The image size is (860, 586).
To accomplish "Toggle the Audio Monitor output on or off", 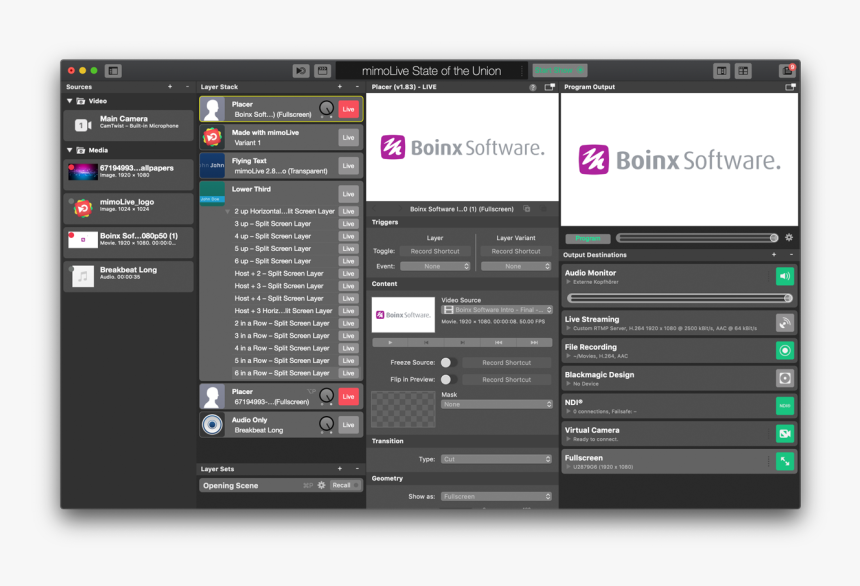I will [x=785, y=276].
